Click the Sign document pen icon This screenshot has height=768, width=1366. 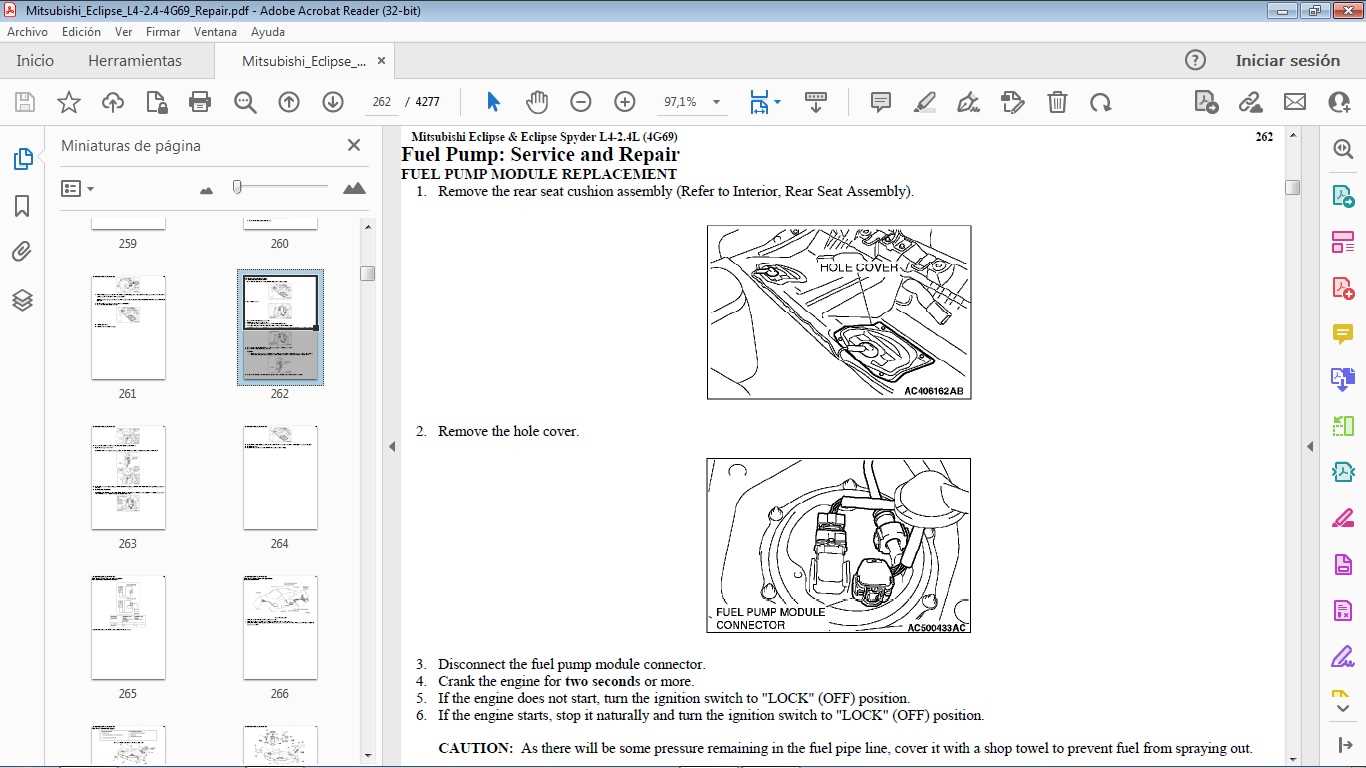[x=968, y=102]
